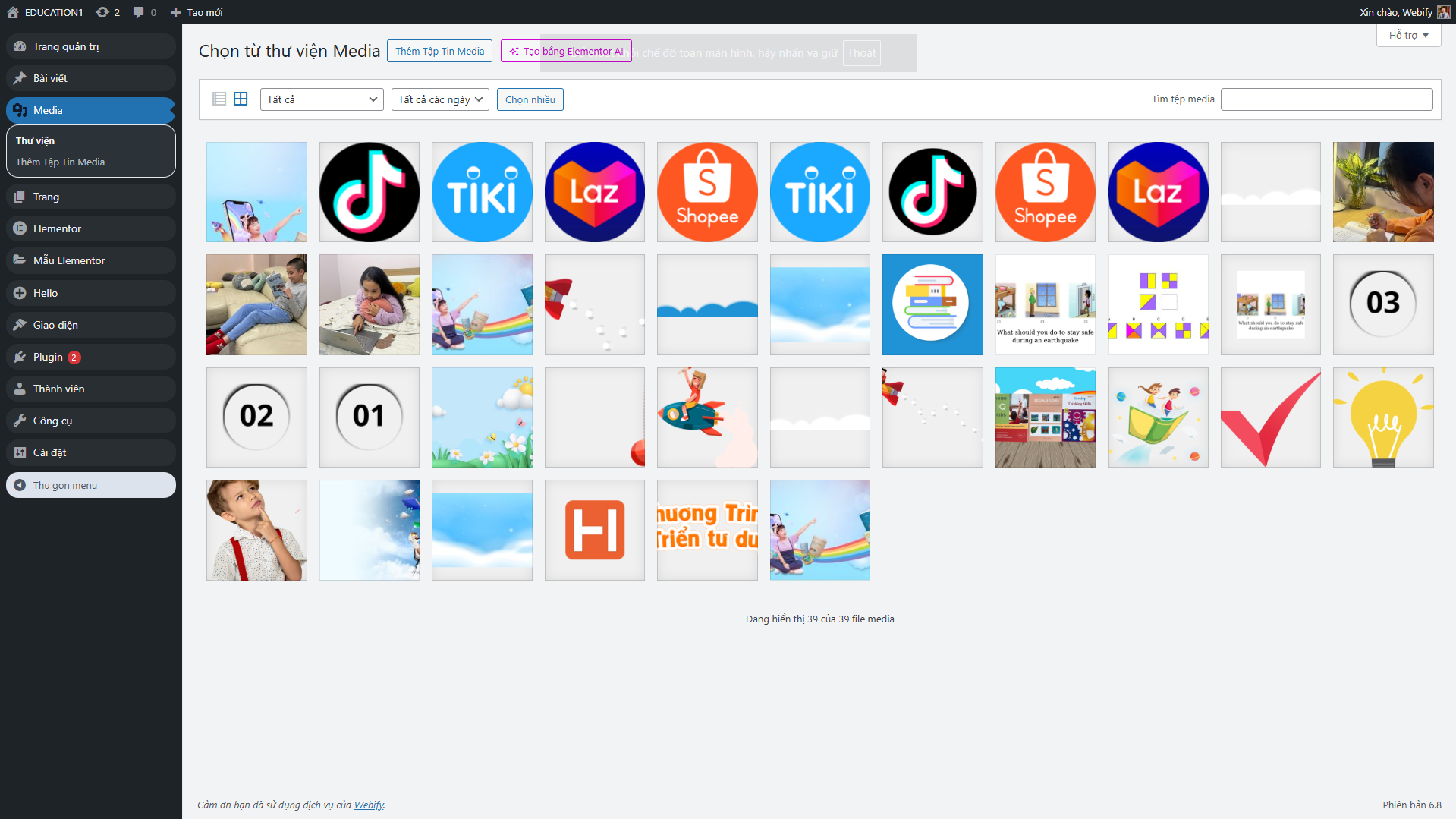The image size is (1456, 819).
Task: Select the yellow light bulb thumbnail
Action: pos(1383,417)
